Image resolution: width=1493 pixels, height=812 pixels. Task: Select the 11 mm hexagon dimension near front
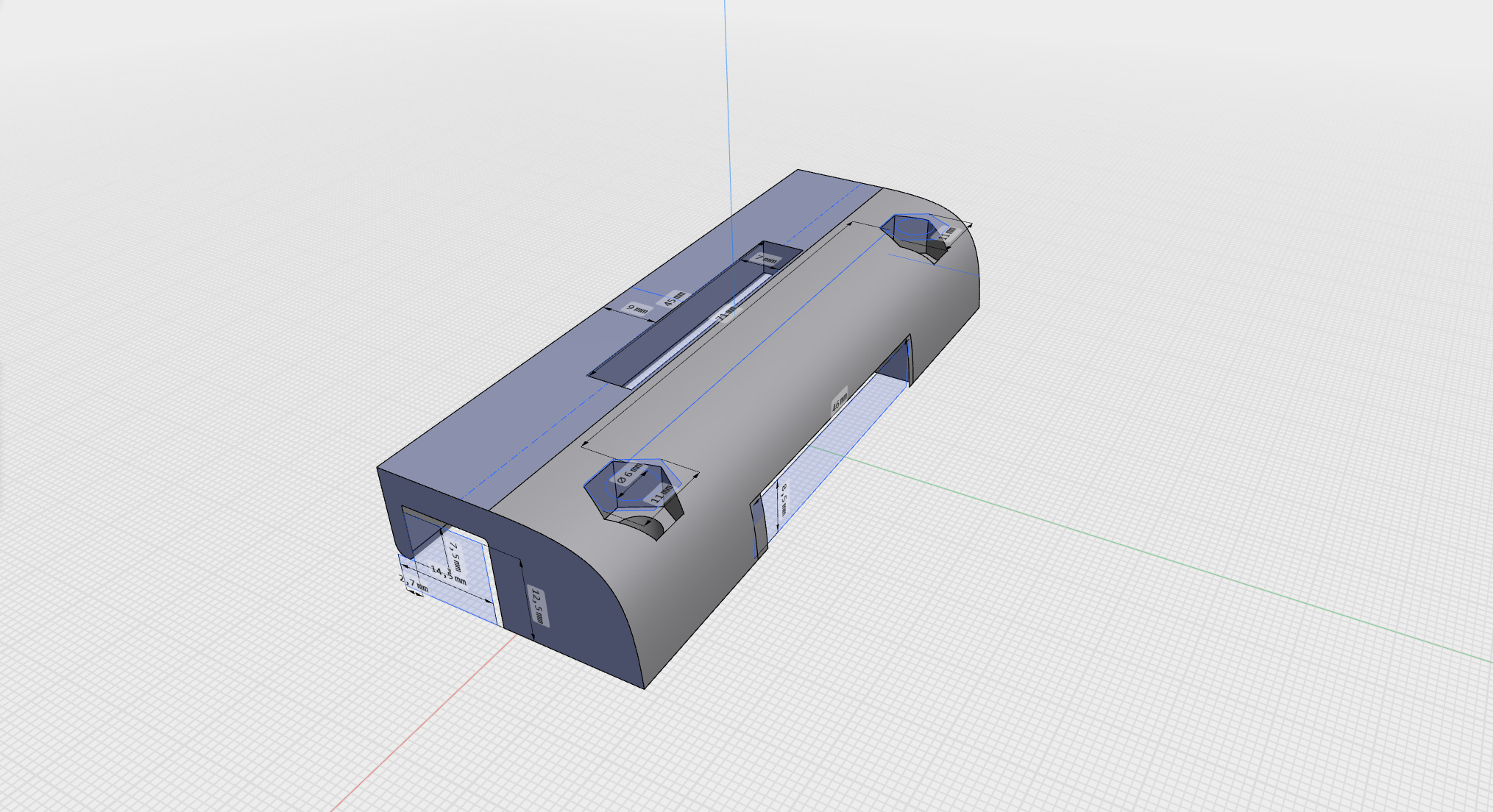pyautogui.click(x=662, y=494)
